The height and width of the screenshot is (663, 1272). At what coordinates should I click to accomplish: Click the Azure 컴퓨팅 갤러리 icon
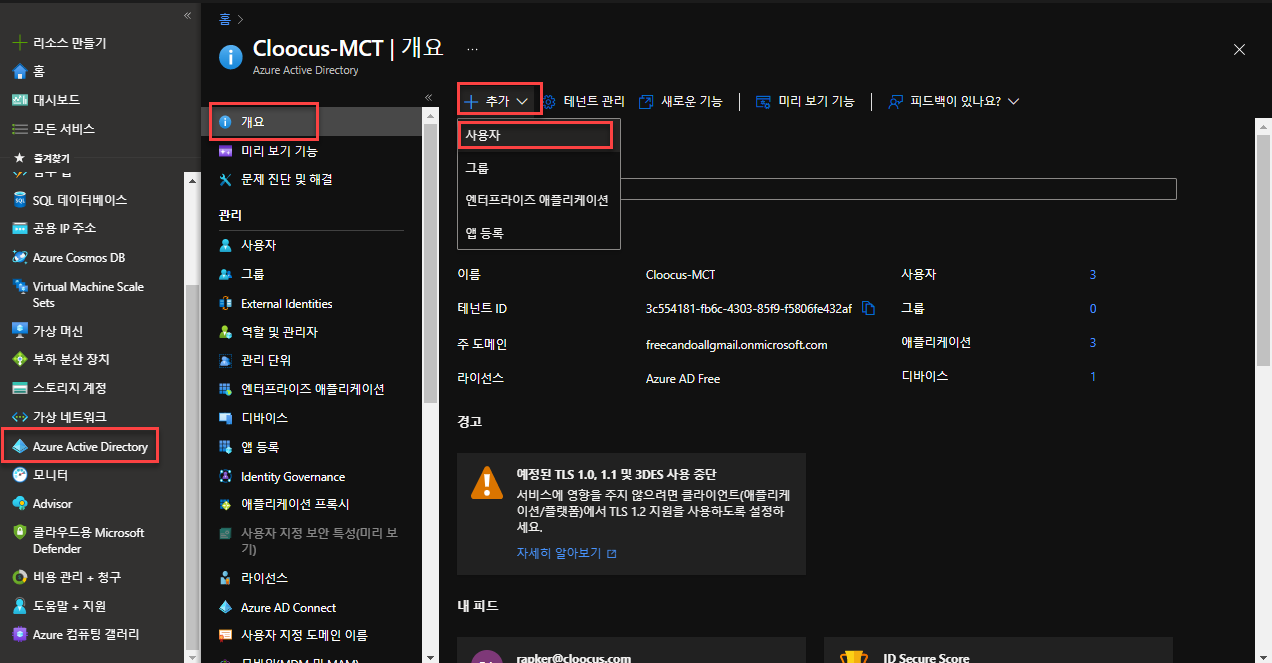19,634
